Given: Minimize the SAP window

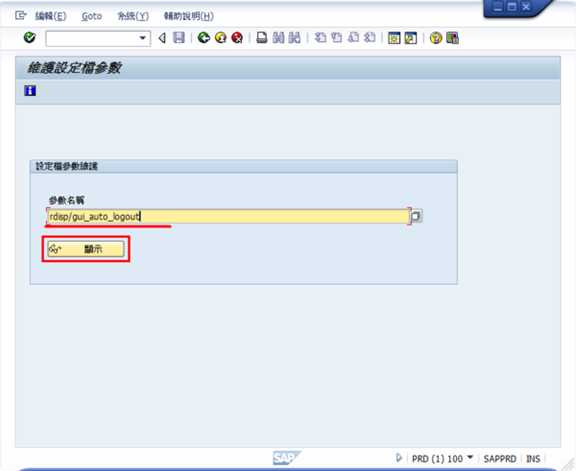Looking at the screenshot, I should point(497,7).
